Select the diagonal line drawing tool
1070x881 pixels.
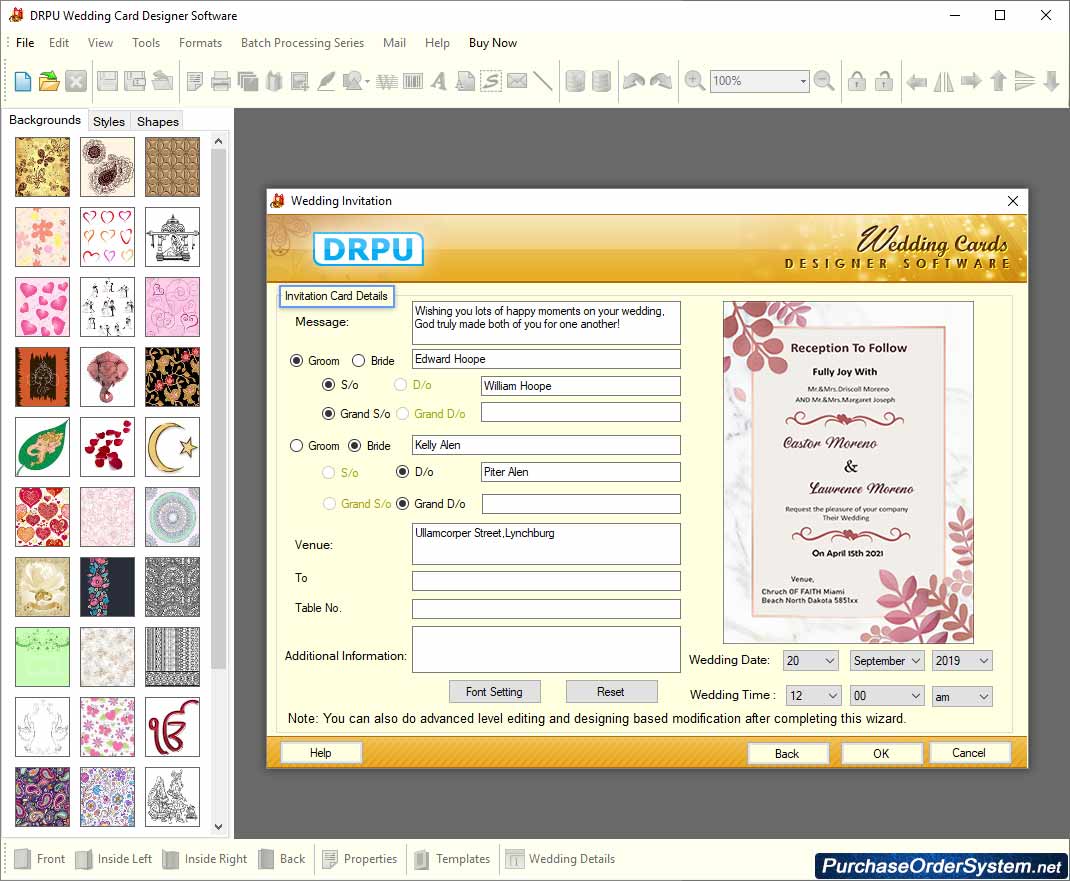(543, 81)
